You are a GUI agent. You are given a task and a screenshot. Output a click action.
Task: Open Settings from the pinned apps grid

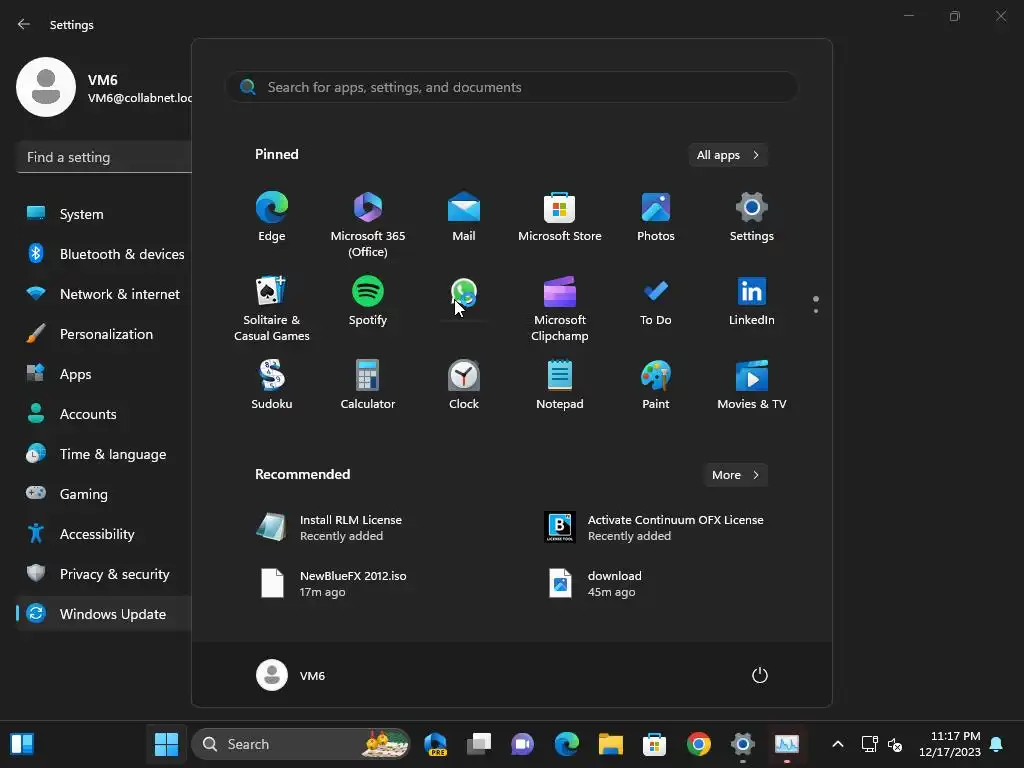[x=752, y=217]
